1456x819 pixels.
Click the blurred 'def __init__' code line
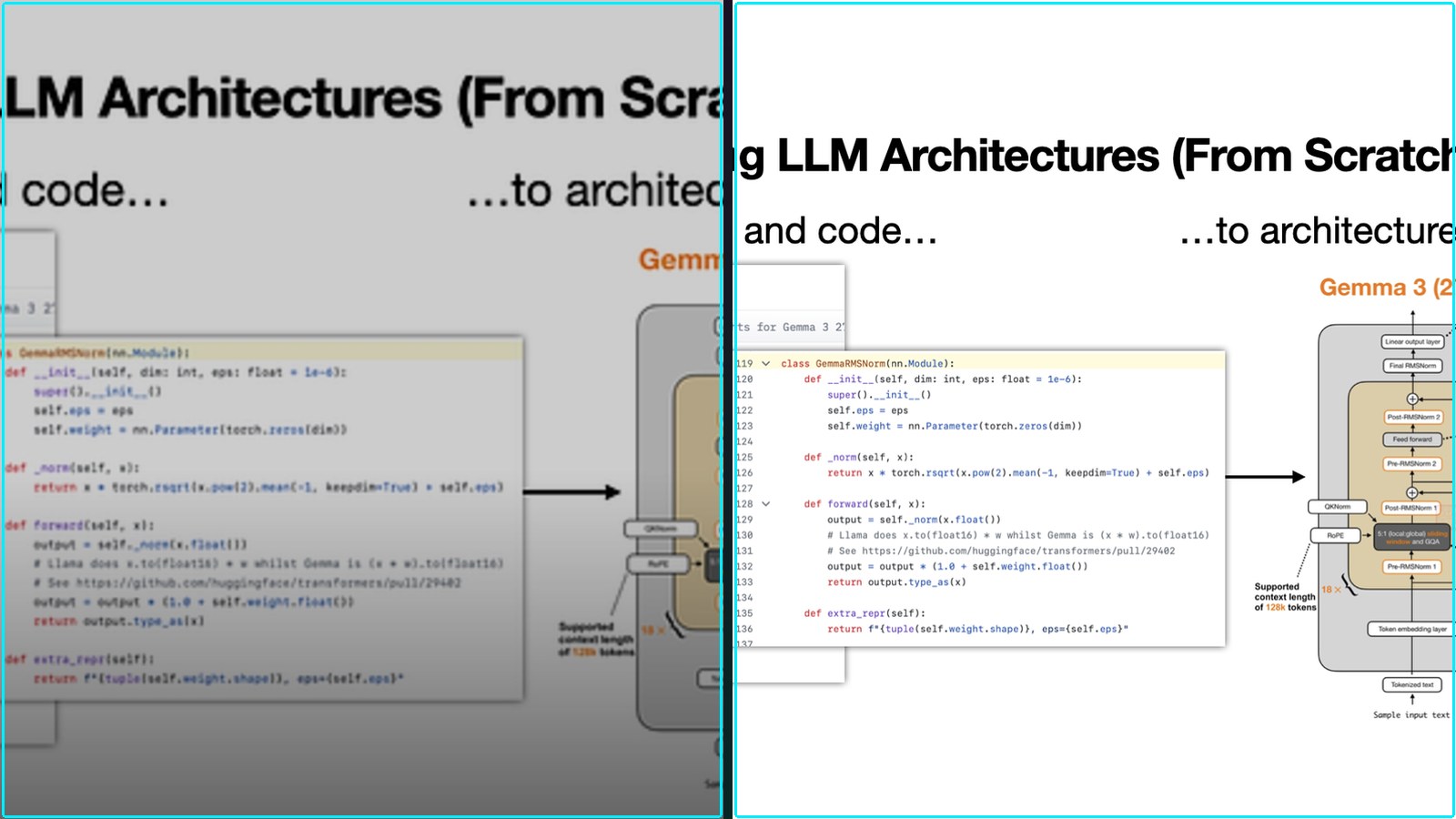176,372
